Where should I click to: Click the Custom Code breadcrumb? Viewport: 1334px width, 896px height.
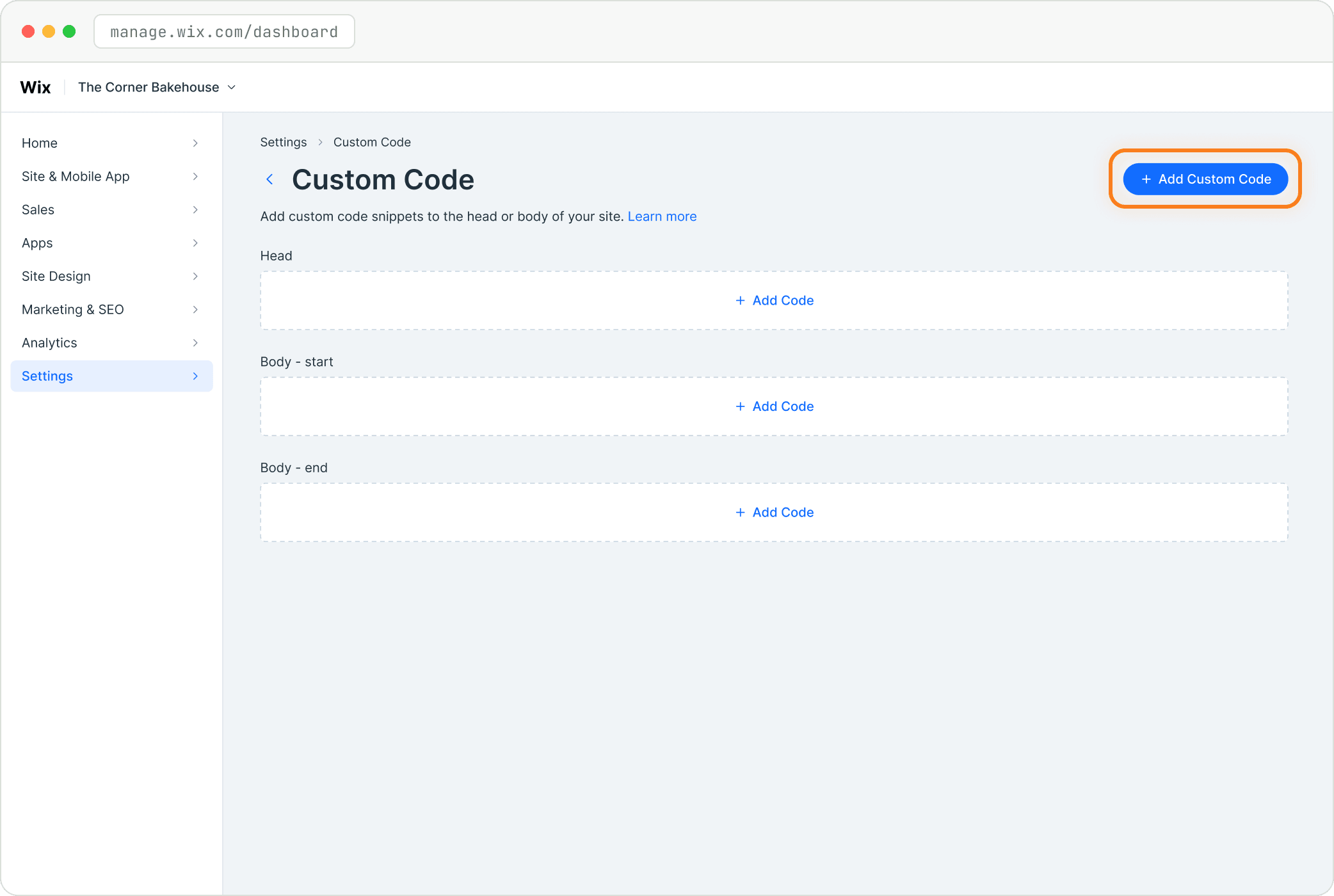[x=372, y=142]
